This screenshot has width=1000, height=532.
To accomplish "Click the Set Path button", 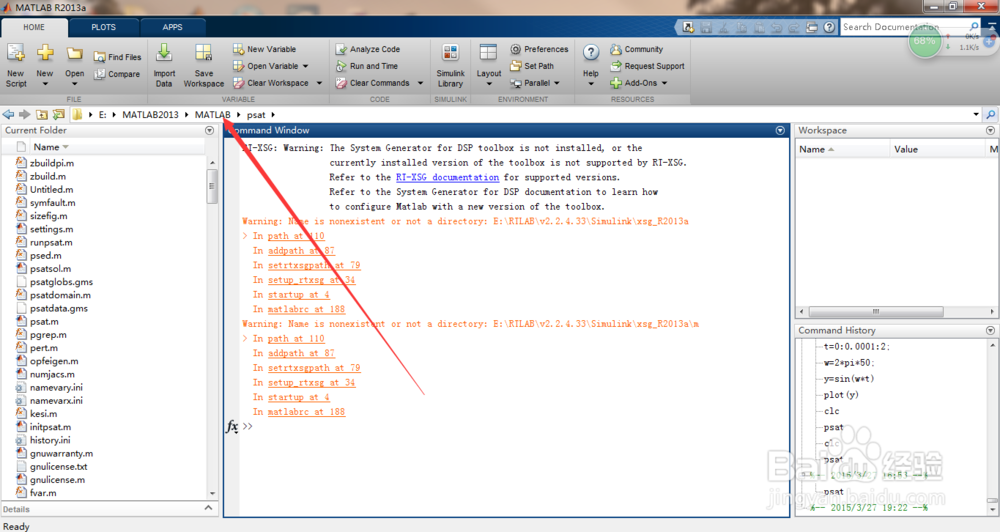I will click(x=532, y=66).
